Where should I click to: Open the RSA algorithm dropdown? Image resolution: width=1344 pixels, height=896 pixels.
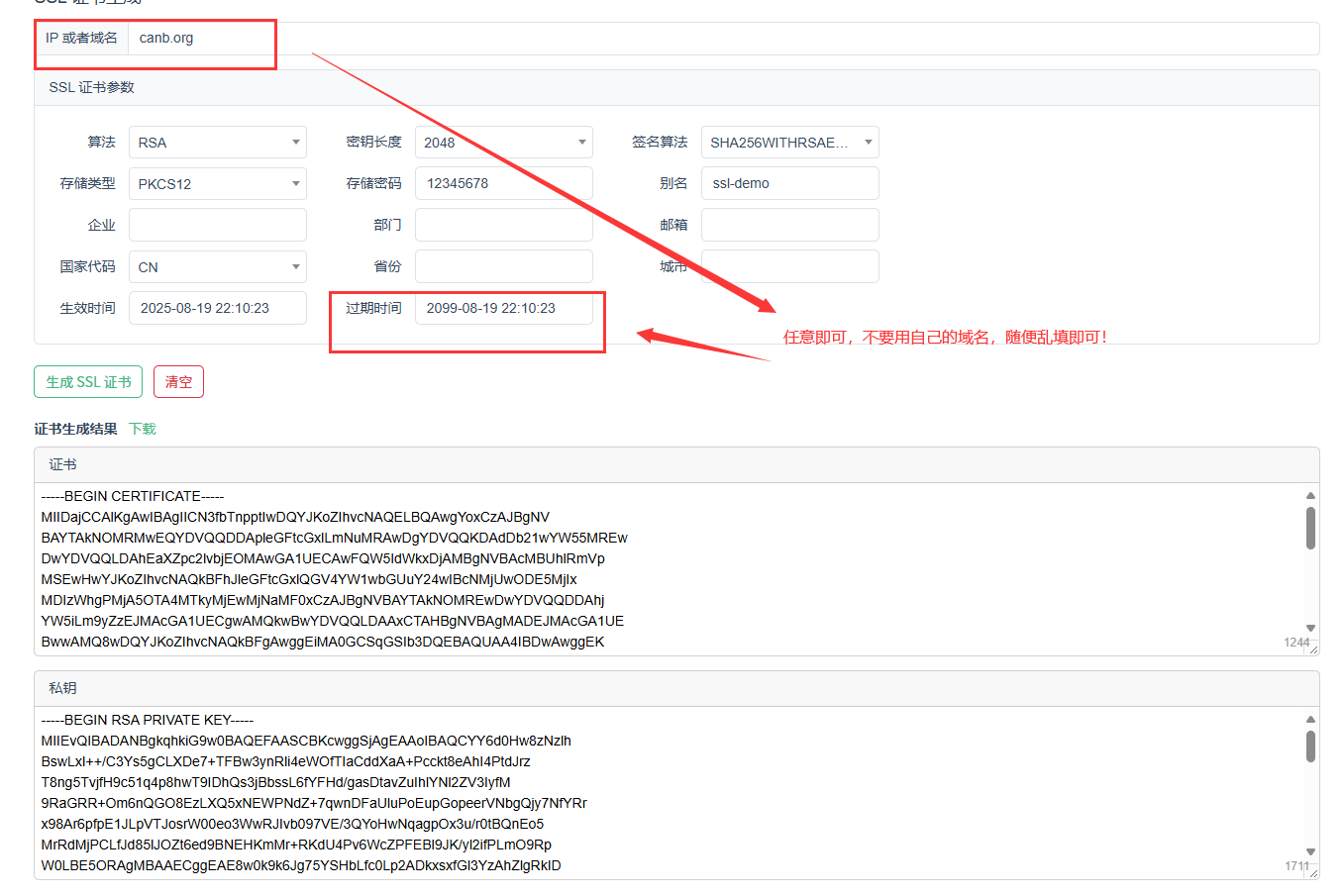pos(217,143)
